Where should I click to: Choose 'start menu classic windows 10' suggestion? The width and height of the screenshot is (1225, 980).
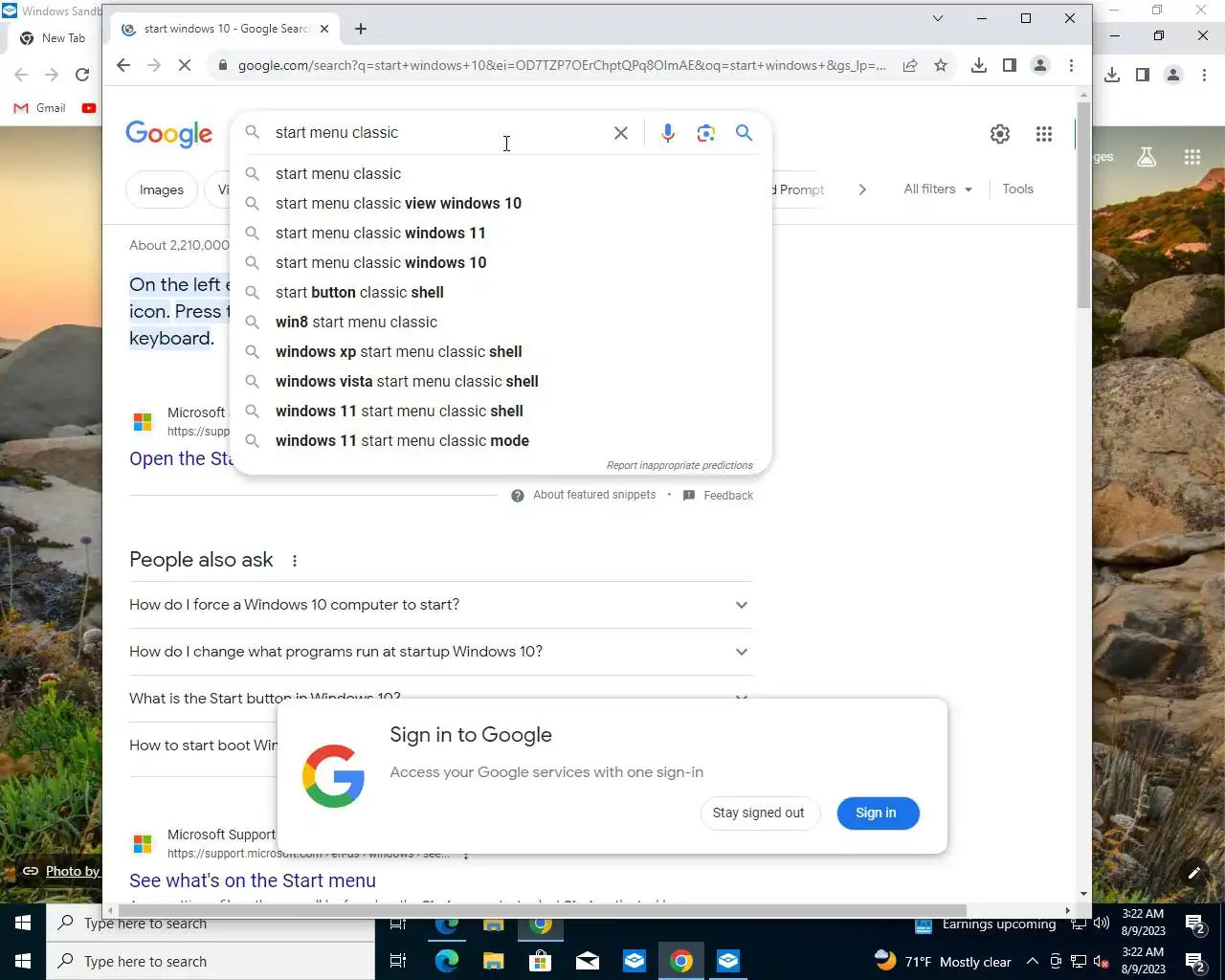tap(501, 262)
